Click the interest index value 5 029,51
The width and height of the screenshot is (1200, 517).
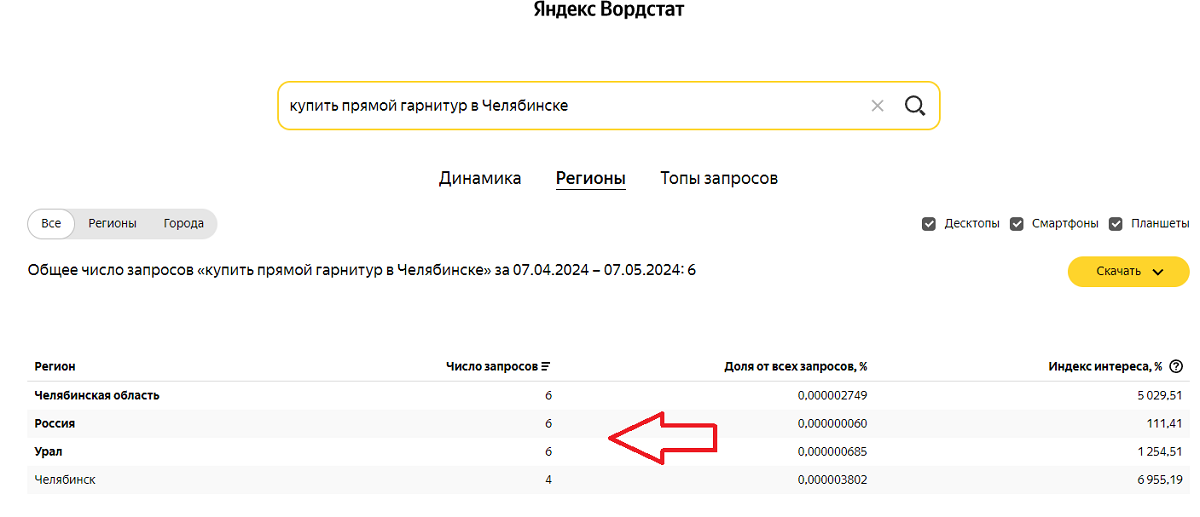click(1158, 395)
